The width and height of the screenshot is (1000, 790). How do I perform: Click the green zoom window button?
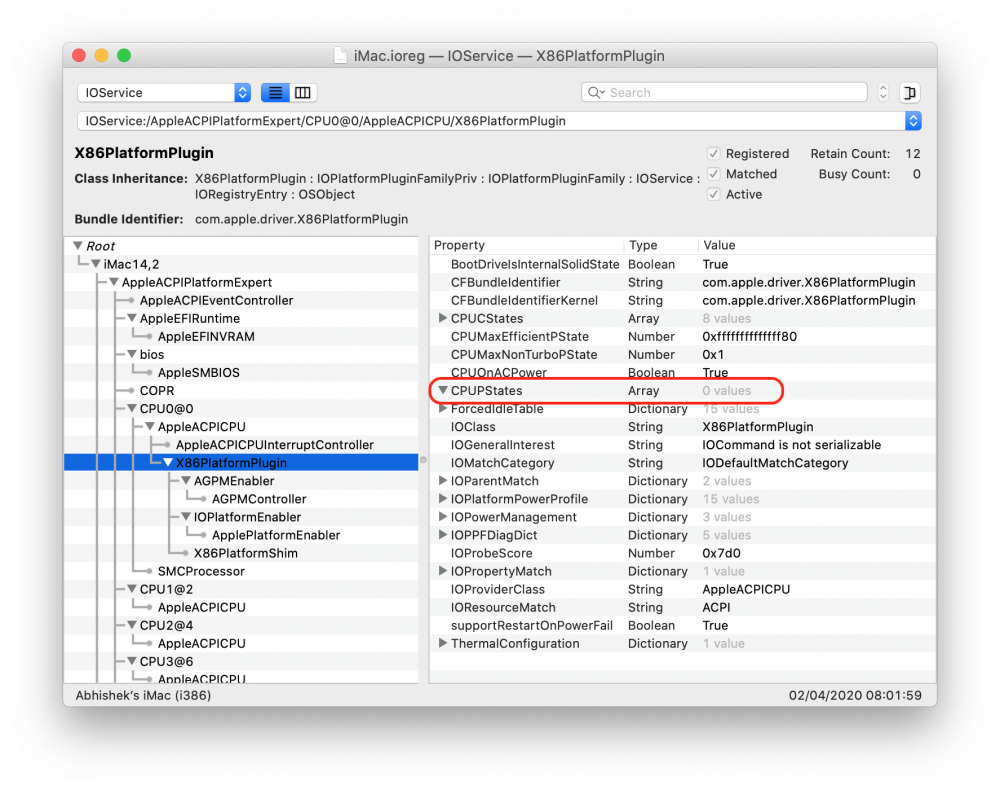(124, 55)
